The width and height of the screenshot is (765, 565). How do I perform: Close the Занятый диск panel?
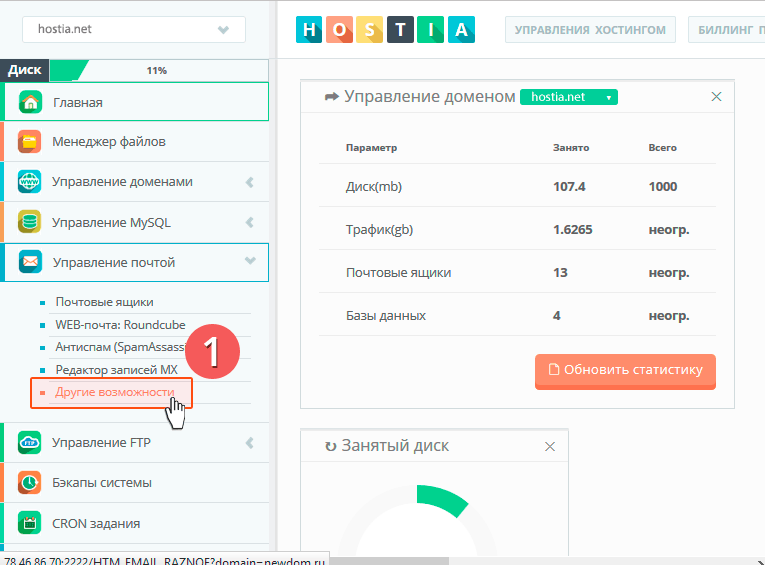550,446
